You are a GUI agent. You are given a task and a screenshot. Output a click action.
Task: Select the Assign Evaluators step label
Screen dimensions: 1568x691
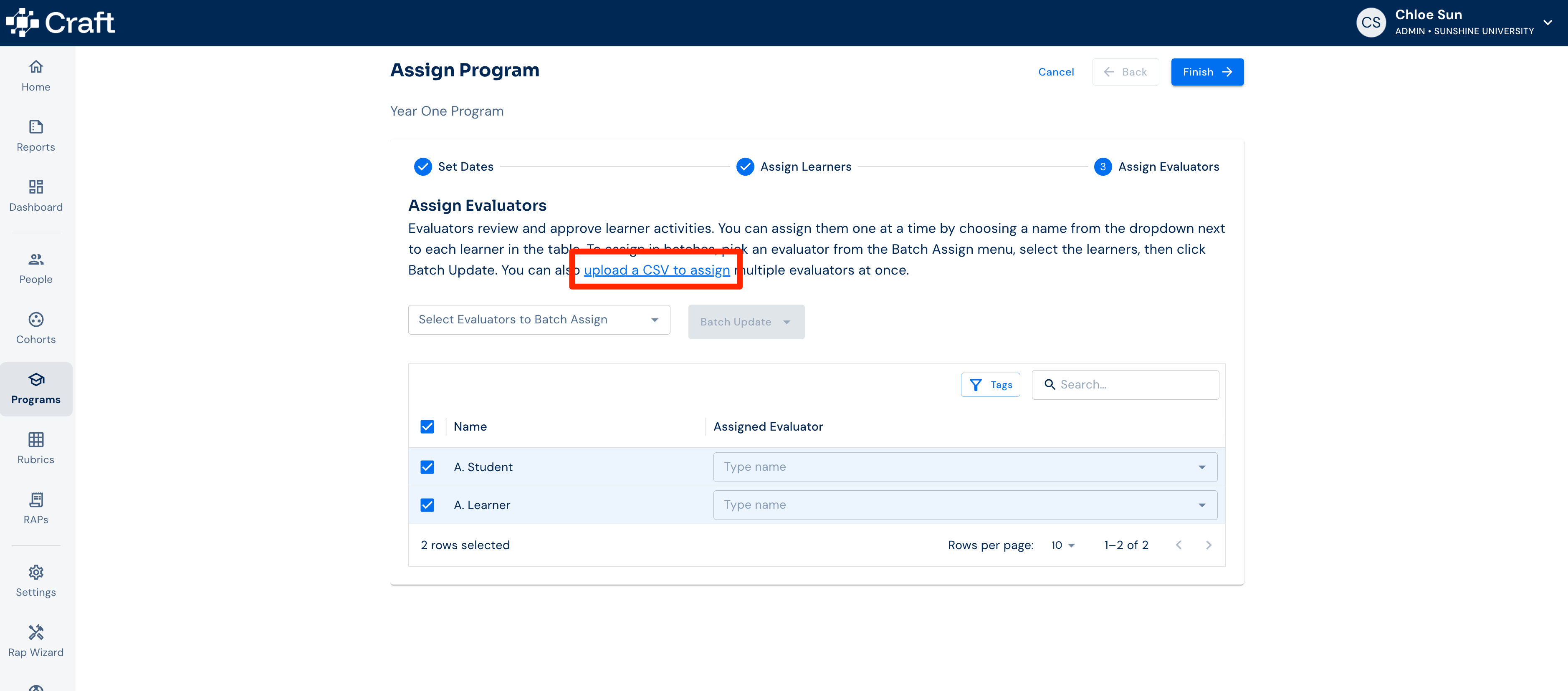1169,166
